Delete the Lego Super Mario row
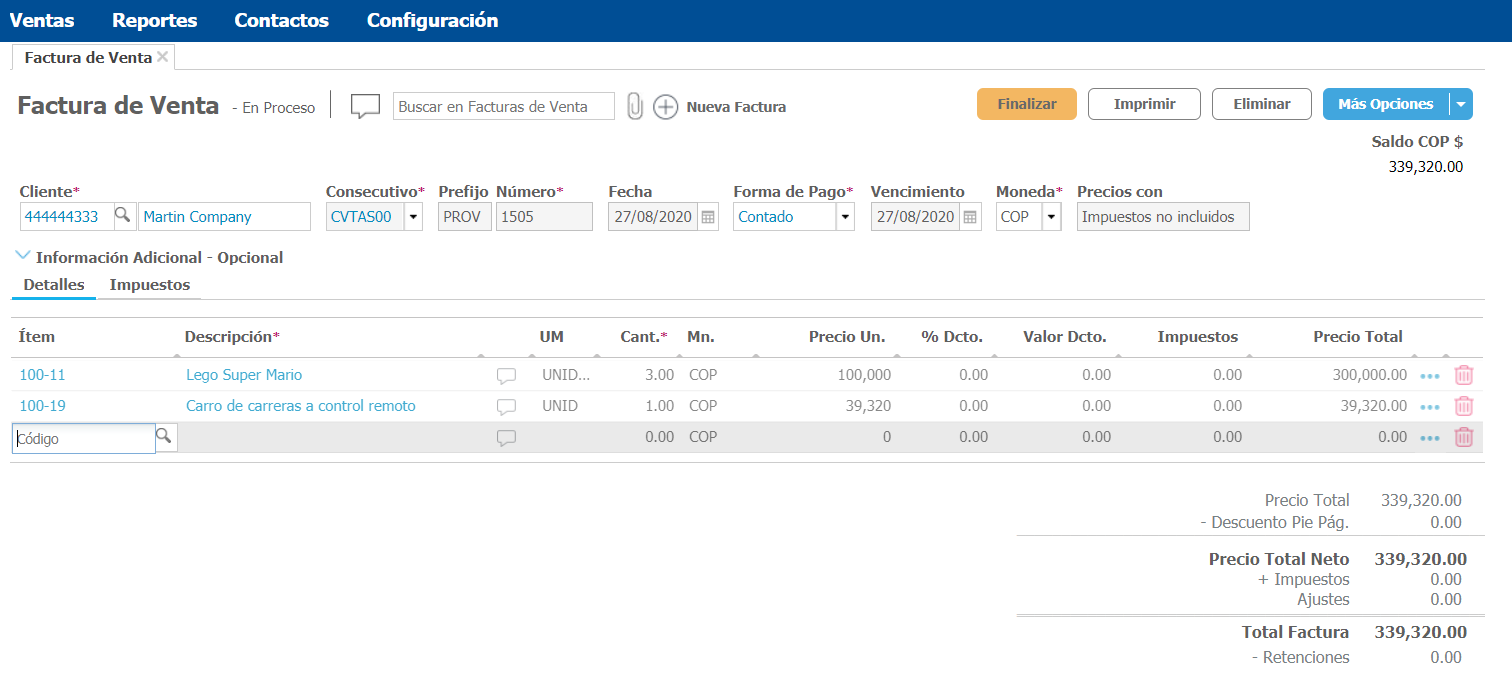Image resolution: width=1512 pixels, height=679 pixels. point(1463,375)
